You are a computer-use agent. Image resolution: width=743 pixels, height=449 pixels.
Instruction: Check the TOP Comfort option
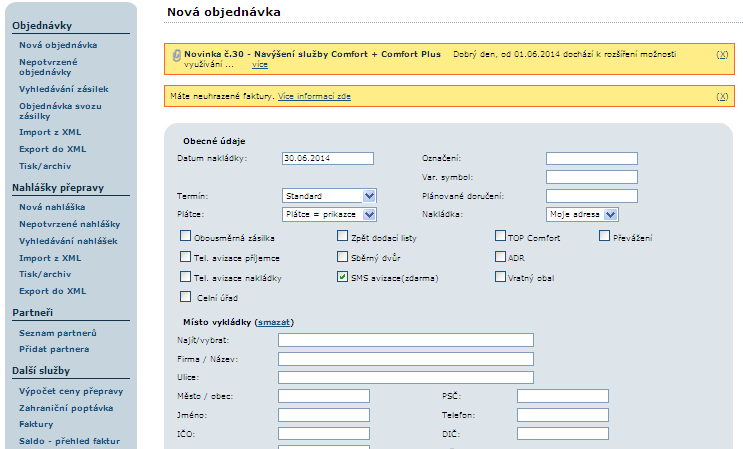[500, 236]
